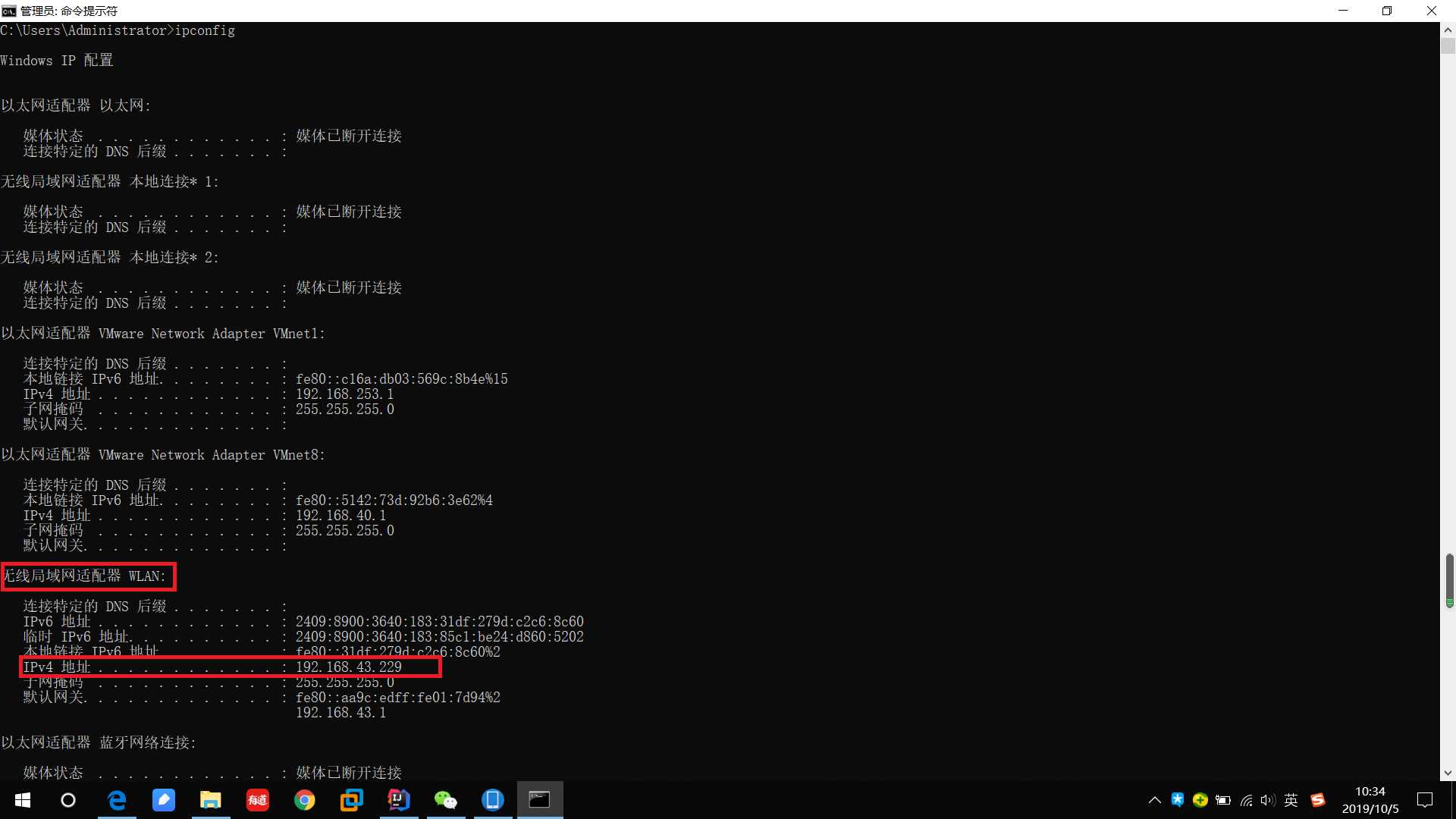Launch Google Chrome from taskbar
Viewport: 1456px width, 819px height.
pos(305,800)
